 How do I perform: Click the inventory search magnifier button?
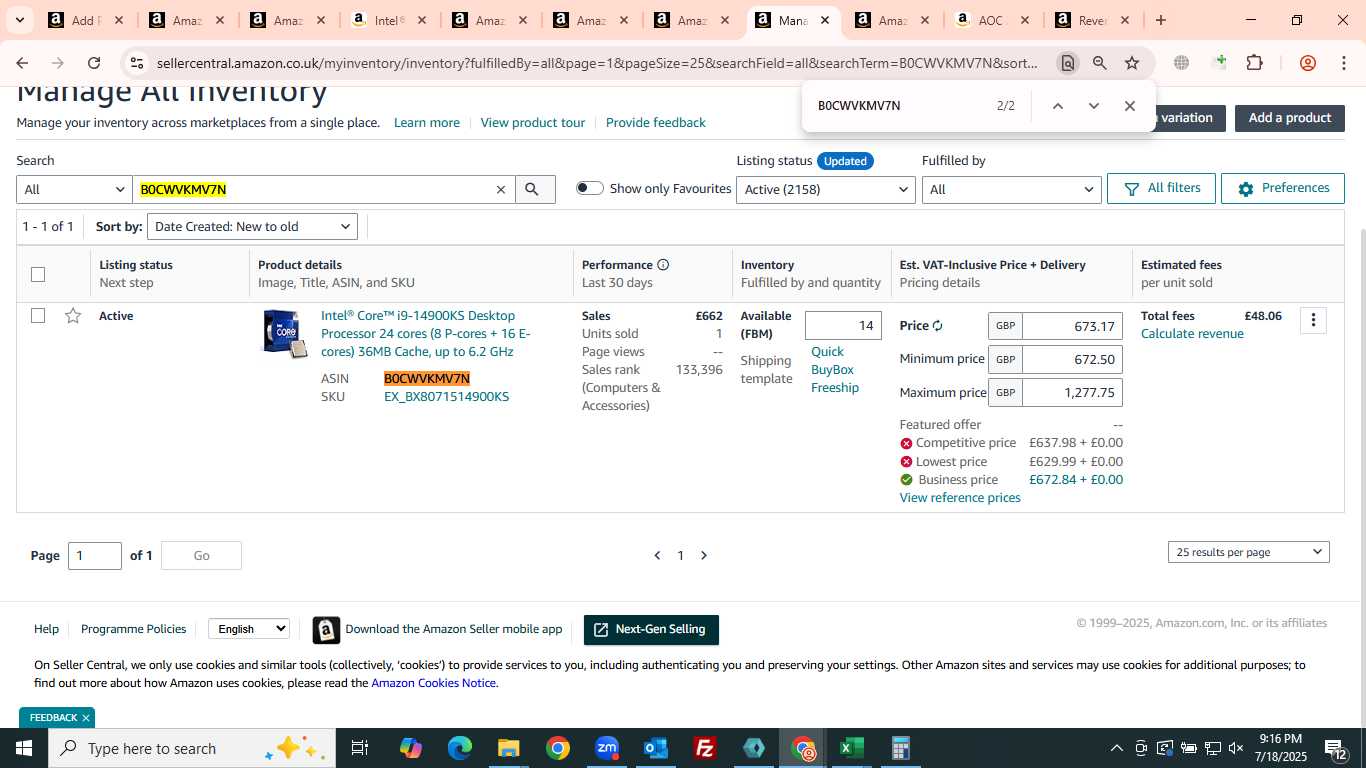pos(535,189)
